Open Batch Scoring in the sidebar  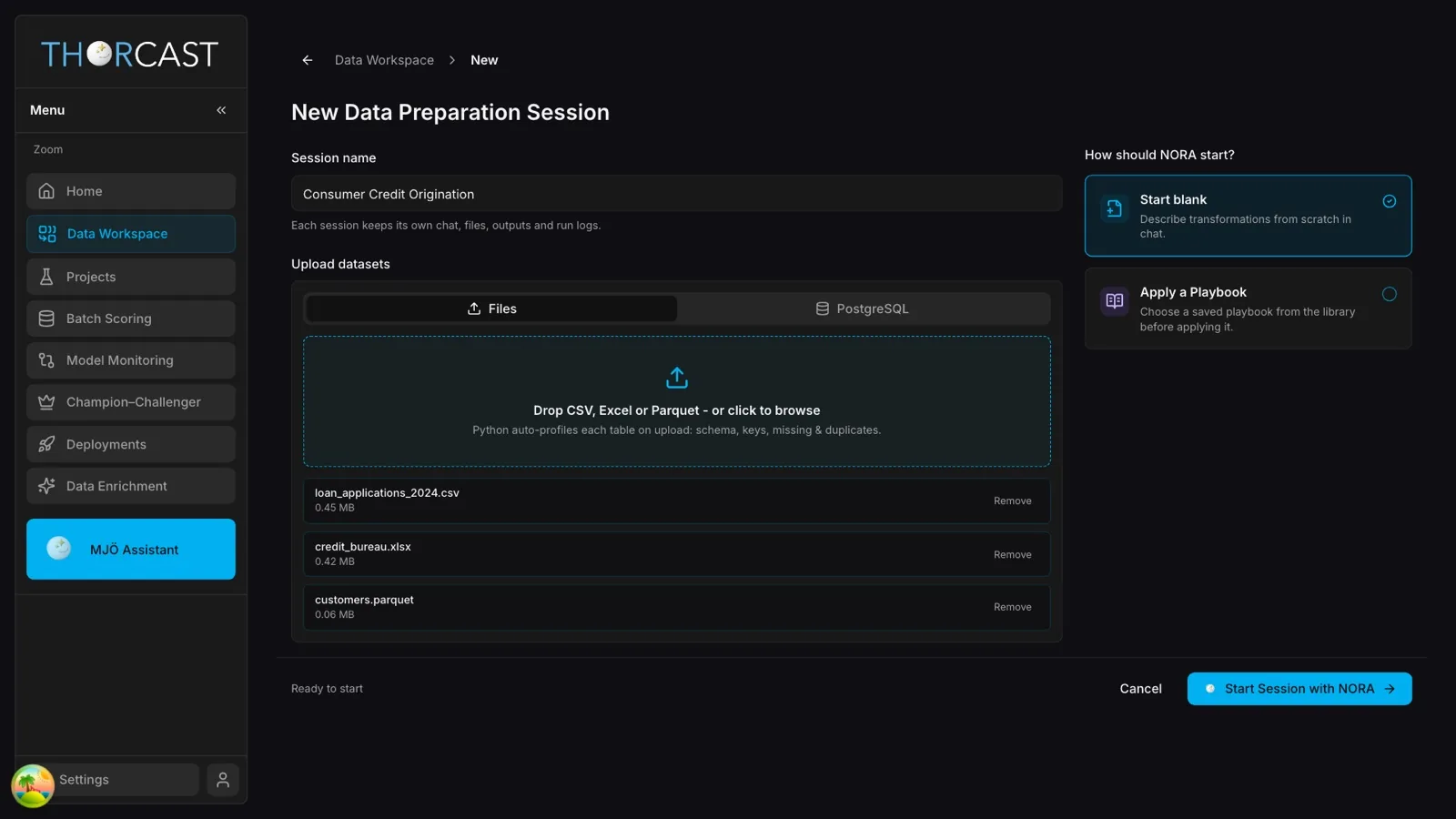[131, 318]
